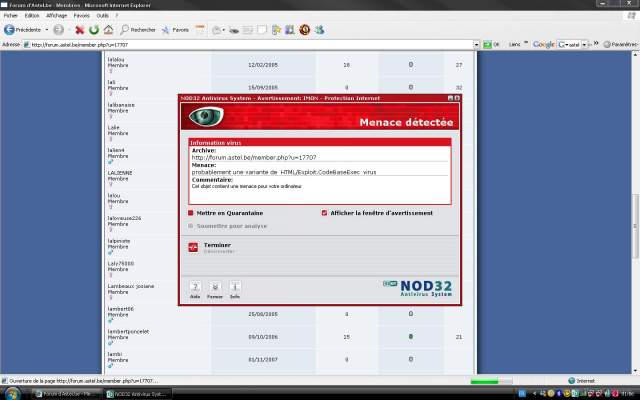The height and width of the screenshot is (400, 640).
Task: Click the browser Stop loading icon
Action: (80, 30)
